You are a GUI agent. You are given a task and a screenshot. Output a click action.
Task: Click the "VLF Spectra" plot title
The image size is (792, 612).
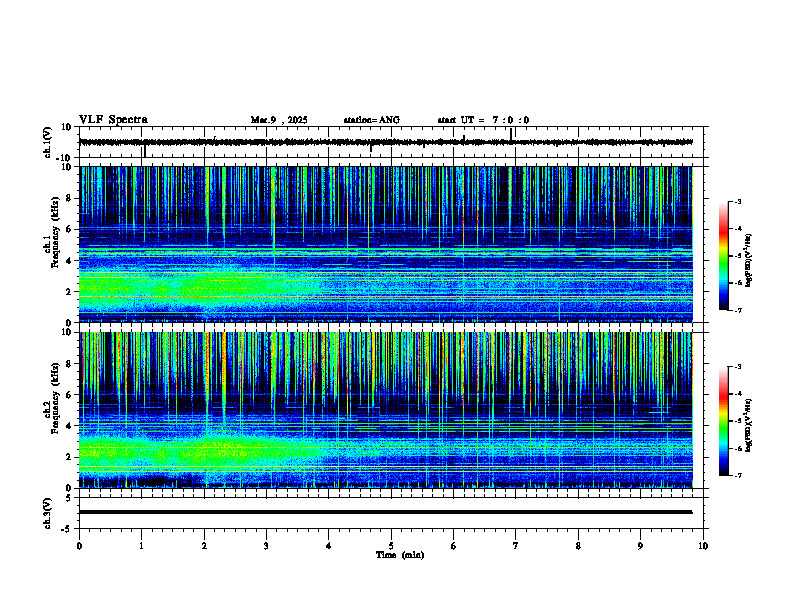(113, 120)
